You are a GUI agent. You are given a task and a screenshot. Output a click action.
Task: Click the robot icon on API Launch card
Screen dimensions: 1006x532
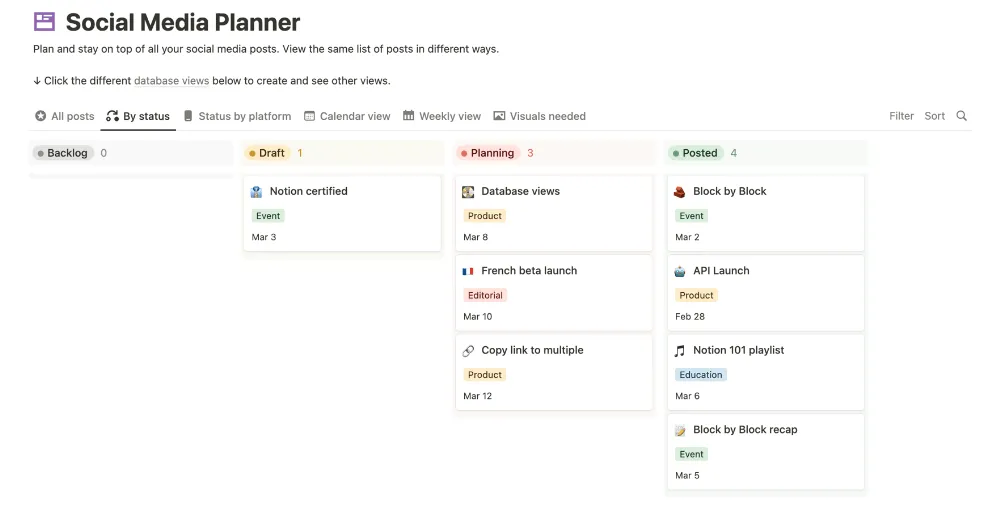[680, 271]
